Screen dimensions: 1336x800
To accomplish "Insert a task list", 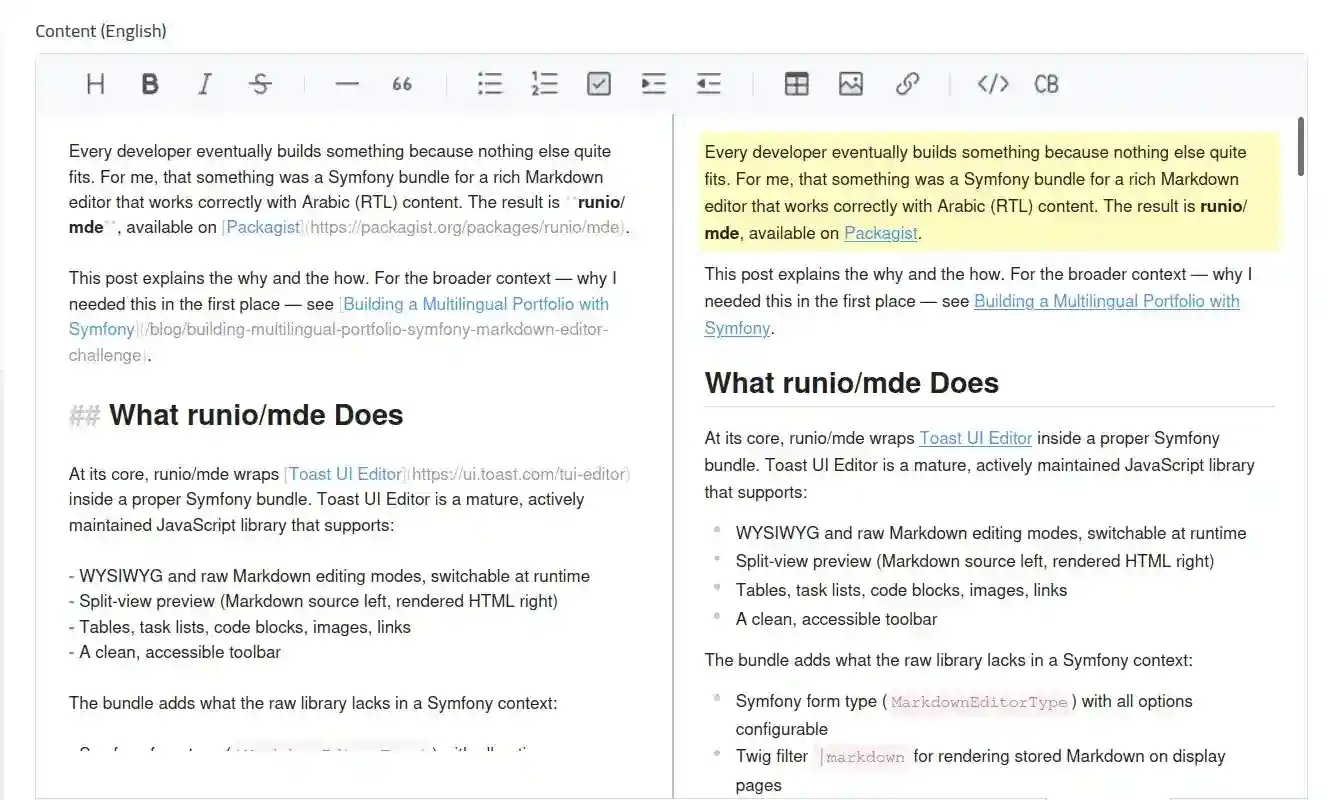I will (599, 84).
